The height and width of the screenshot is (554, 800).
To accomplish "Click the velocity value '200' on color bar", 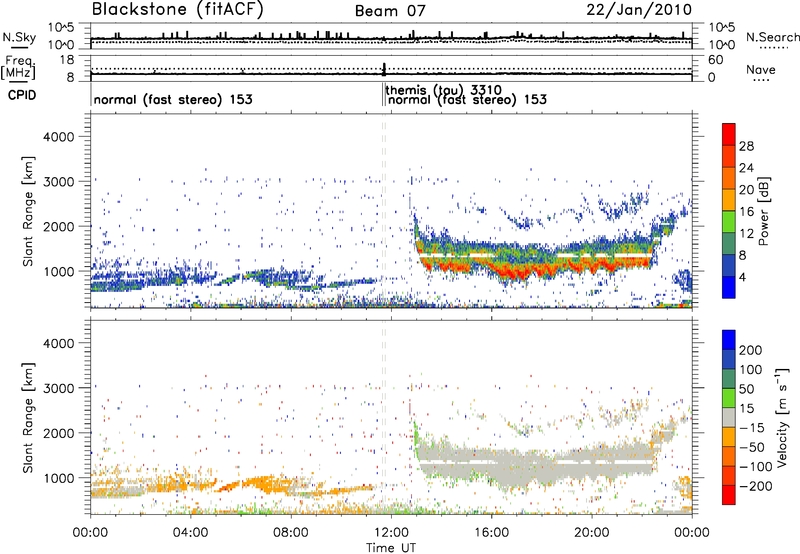I will (x=751, y=350).
